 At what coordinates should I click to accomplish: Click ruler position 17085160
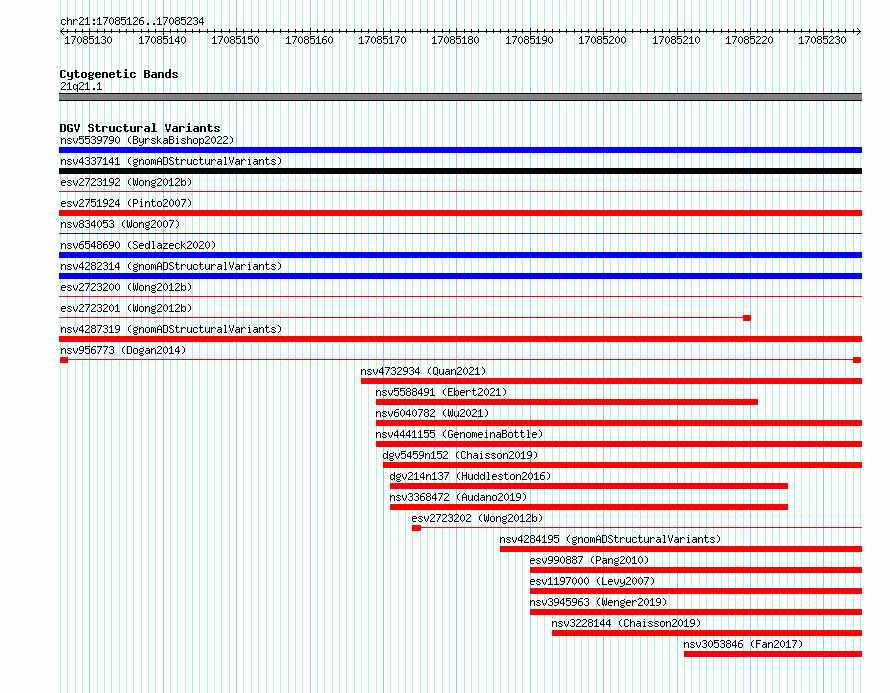309,40
